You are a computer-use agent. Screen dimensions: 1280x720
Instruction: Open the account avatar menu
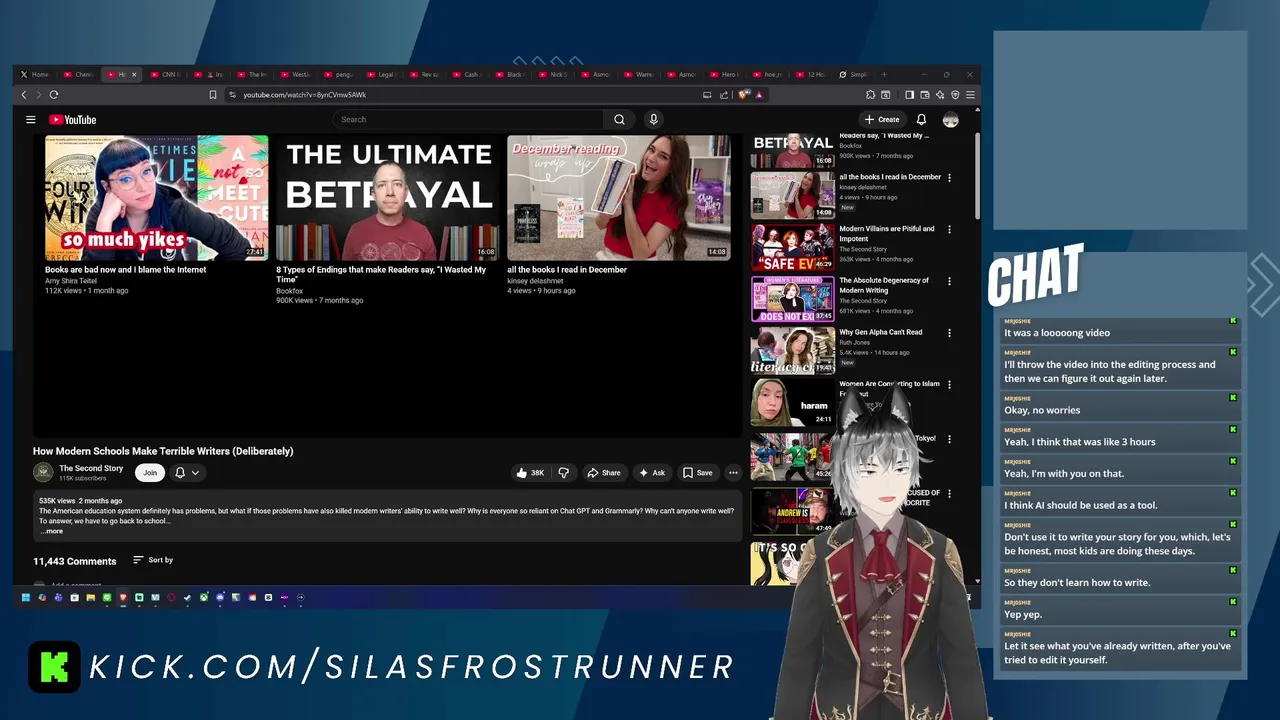point(950,119)
